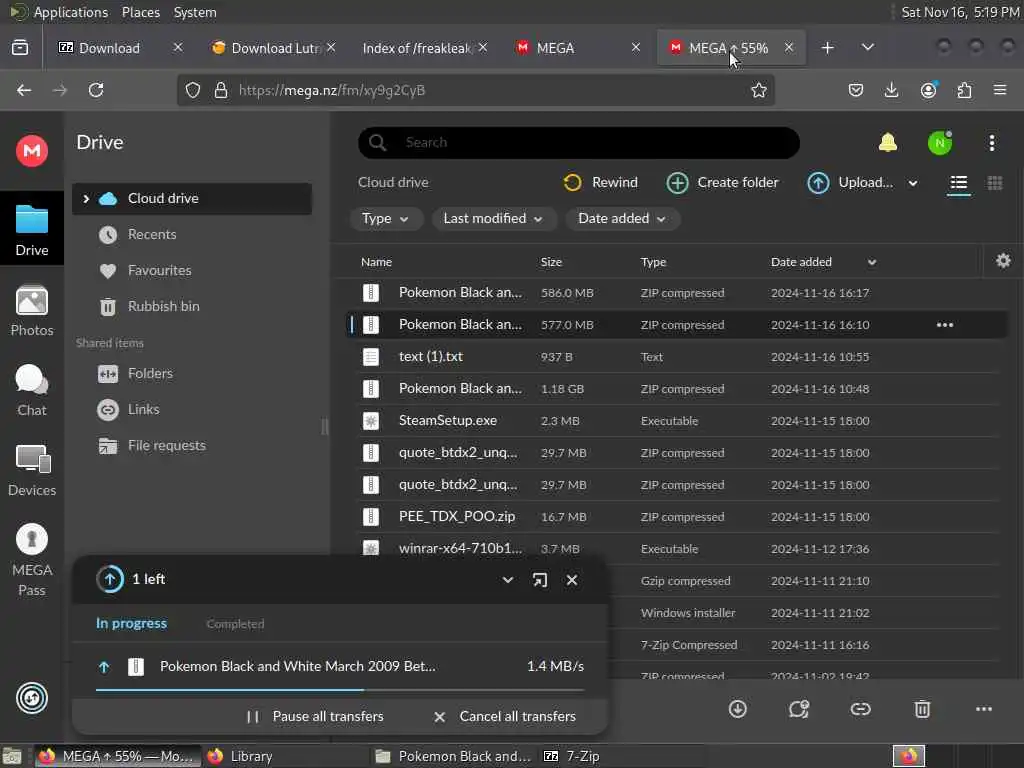Click the download icon in bottom action bar
The width and height of the screenshot is (1024, 768).
[x=737, y=709]
